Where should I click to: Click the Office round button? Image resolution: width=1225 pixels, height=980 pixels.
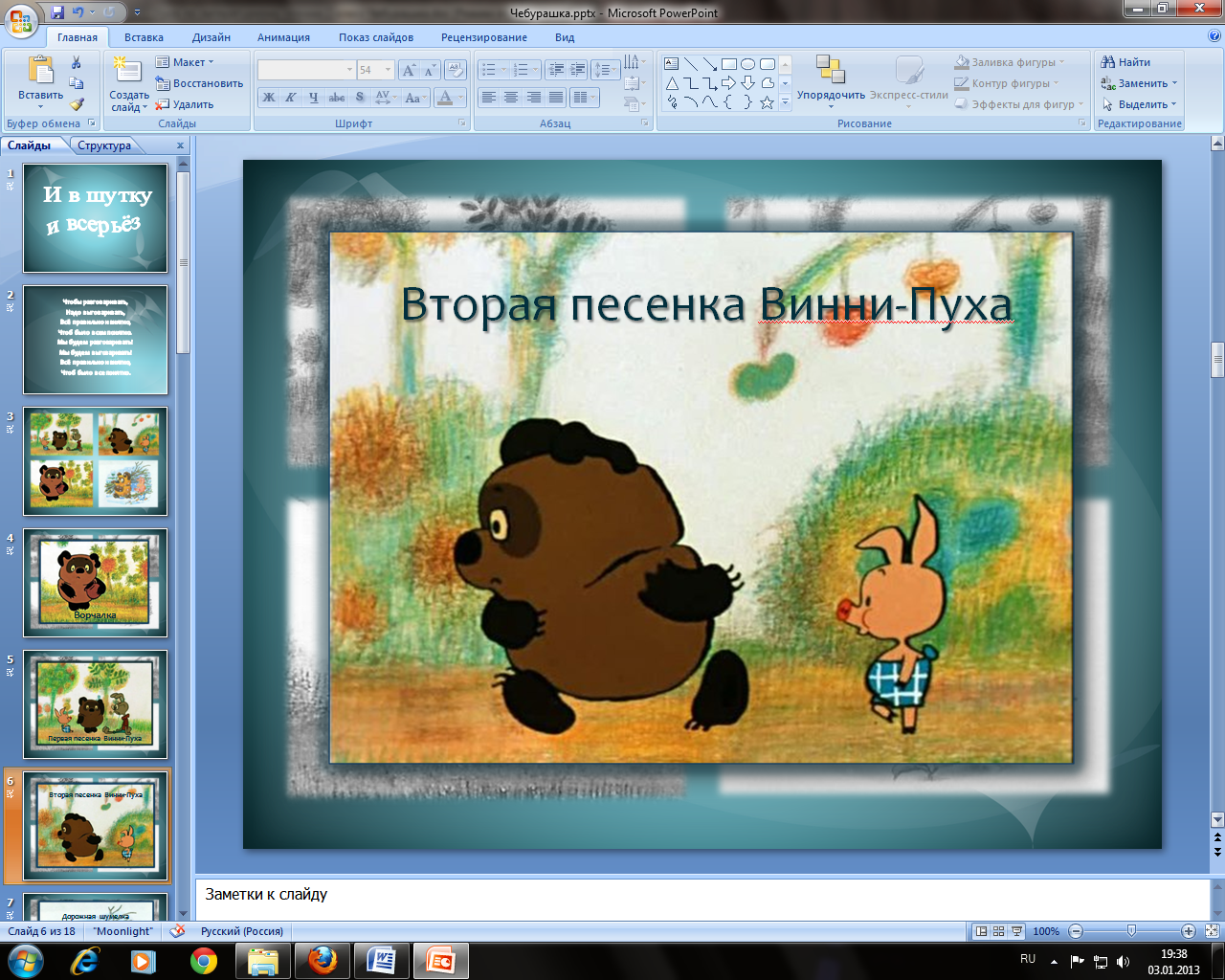[x=21, y=19]
